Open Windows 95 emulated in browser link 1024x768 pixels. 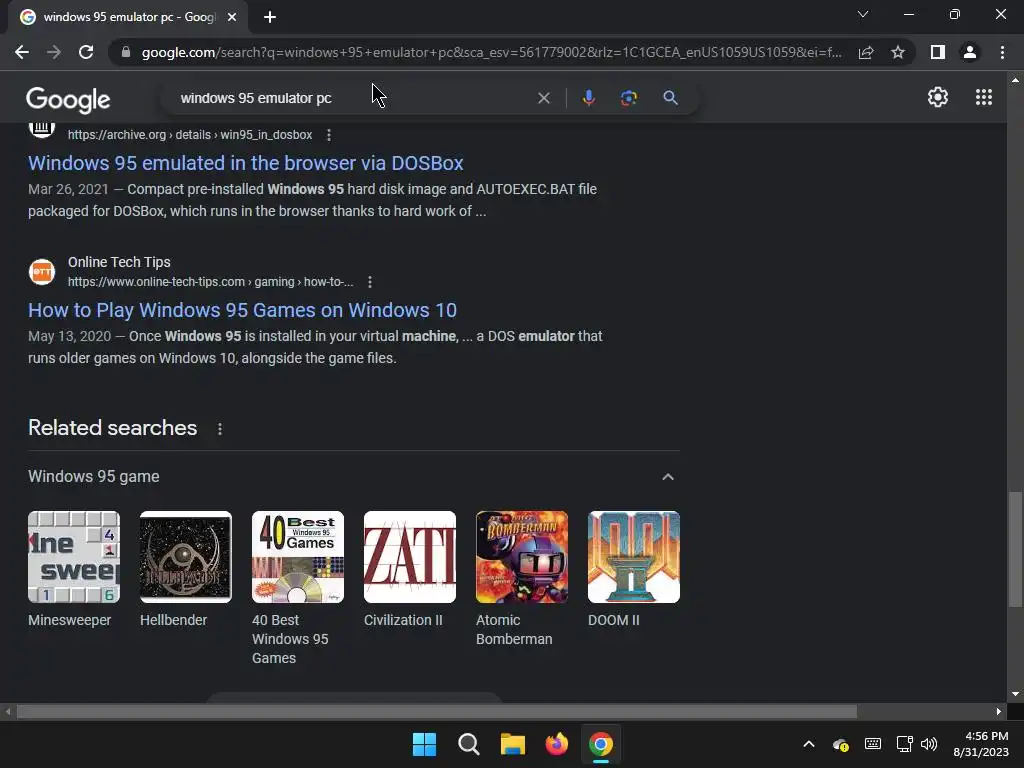tap(246, 163)
